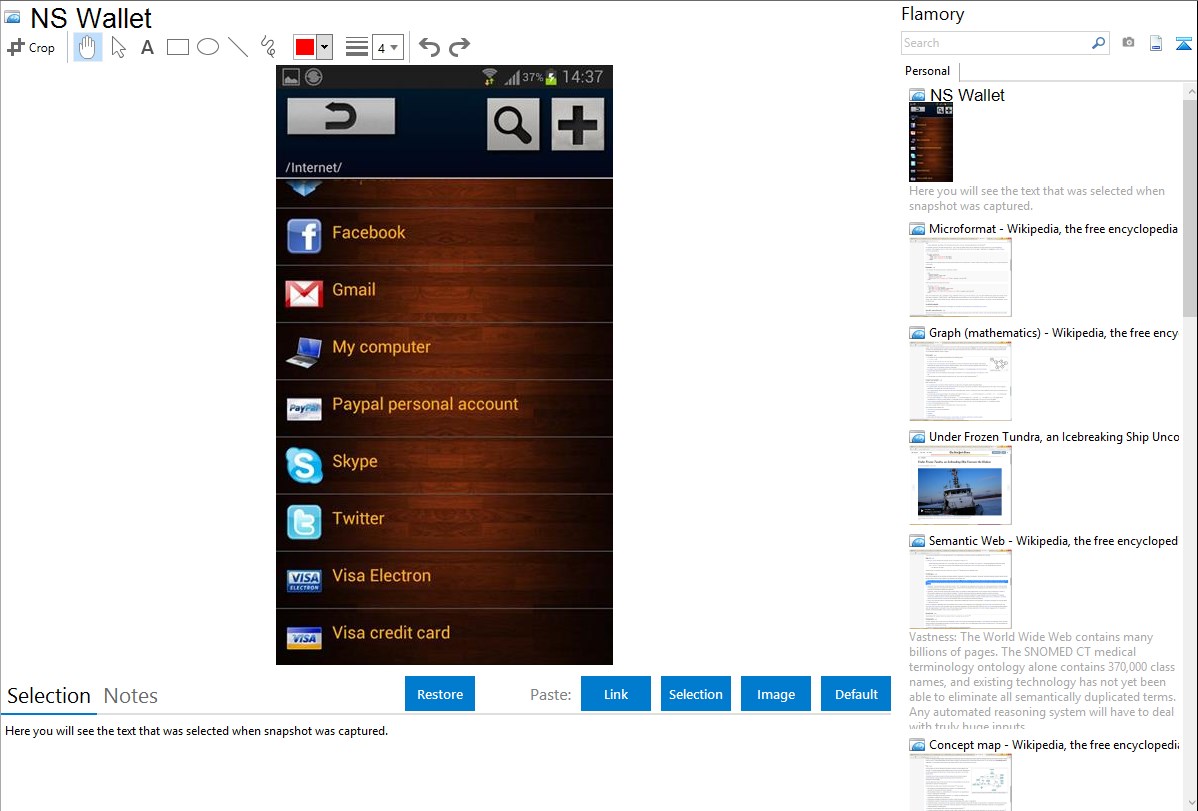Choose the text annotation tool
Screen dimensions: 1198x811
(147, 47)
